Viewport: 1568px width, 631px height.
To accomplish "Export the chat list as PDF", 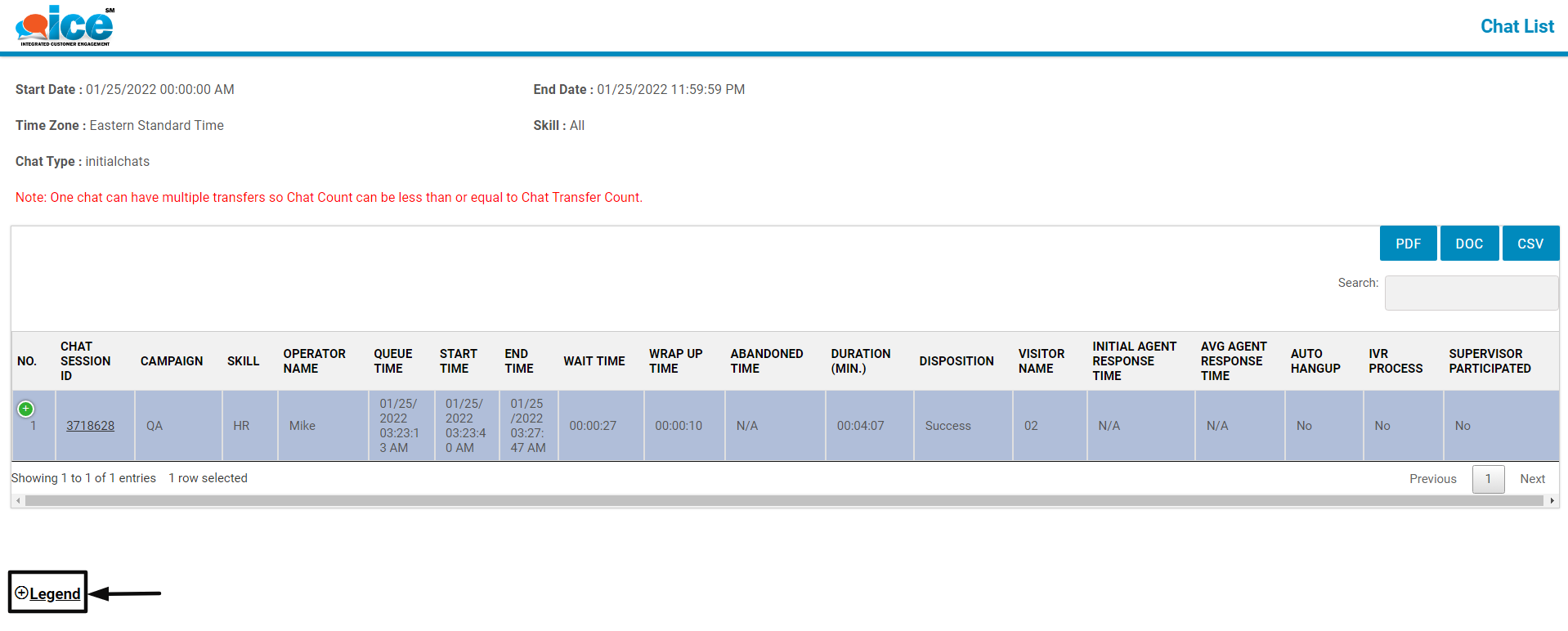I will 1408,244.
